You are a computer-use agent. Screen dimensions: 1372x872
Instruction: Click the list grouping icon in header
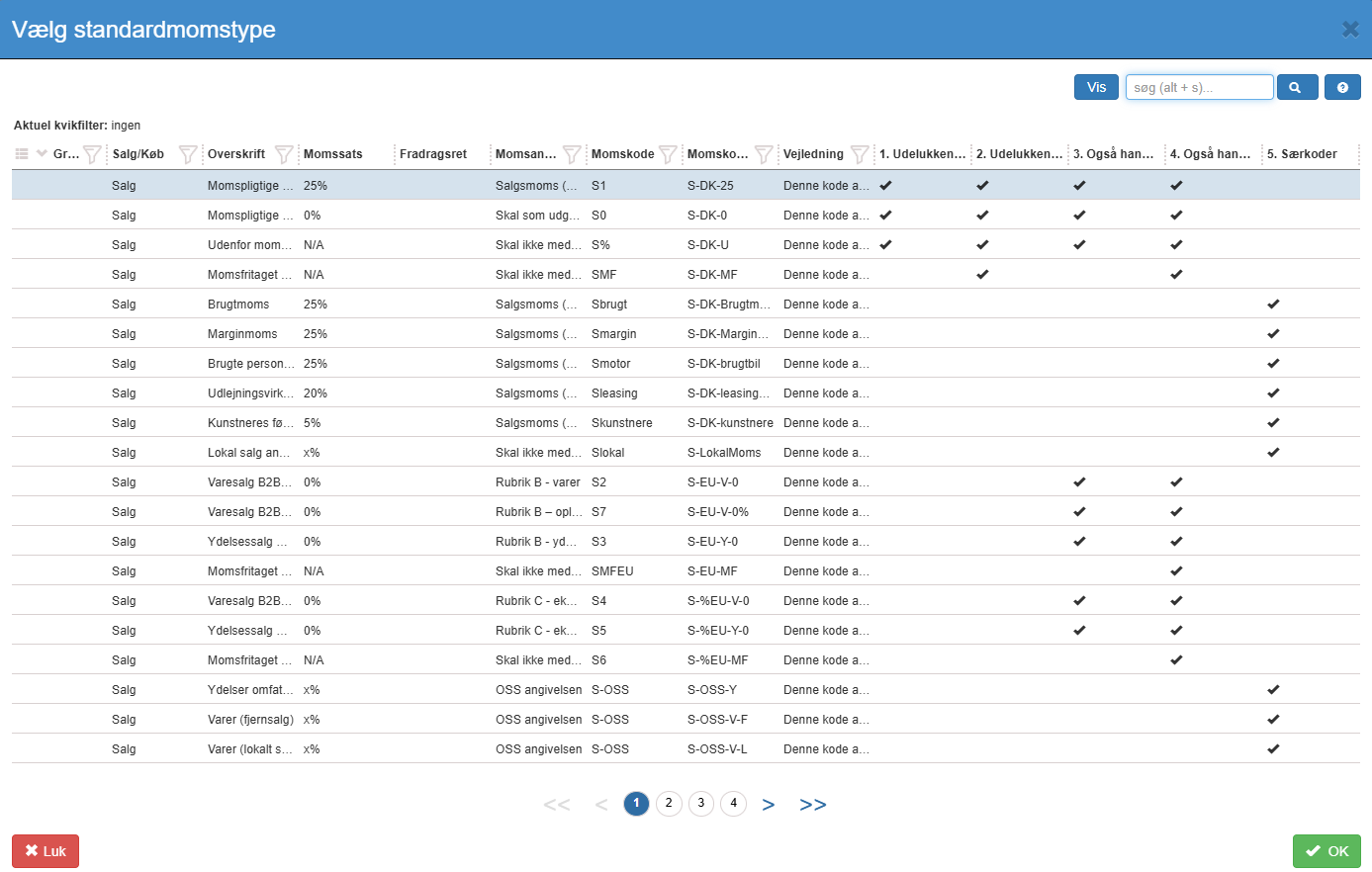[x=22, y=153]
